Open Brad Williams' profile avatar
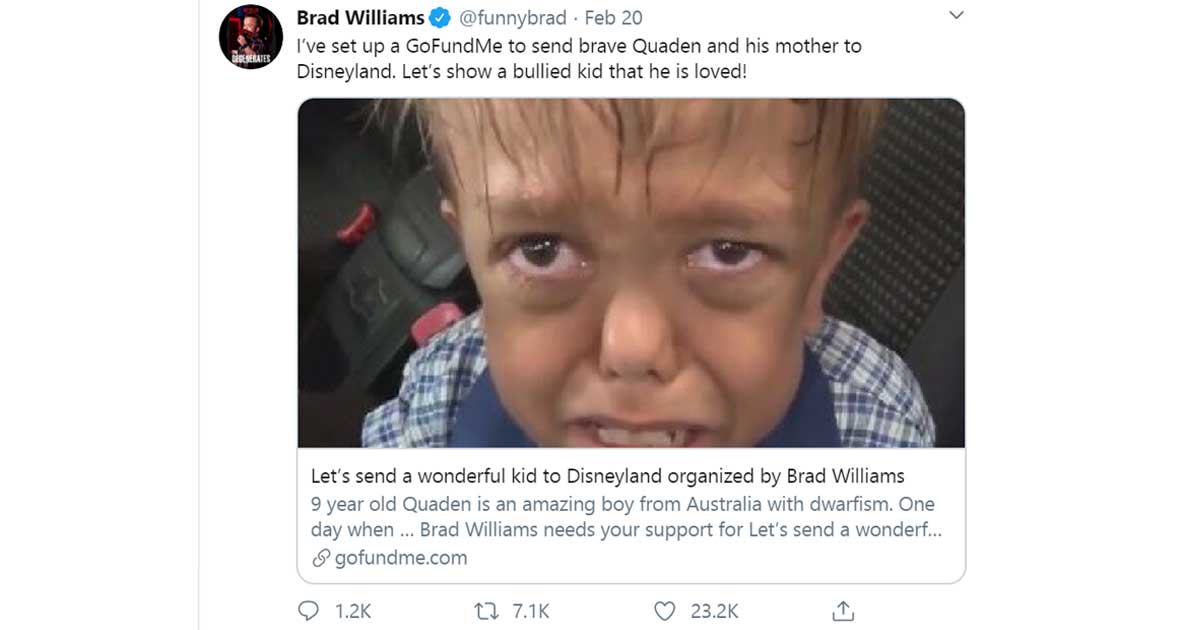 point(244,36)
